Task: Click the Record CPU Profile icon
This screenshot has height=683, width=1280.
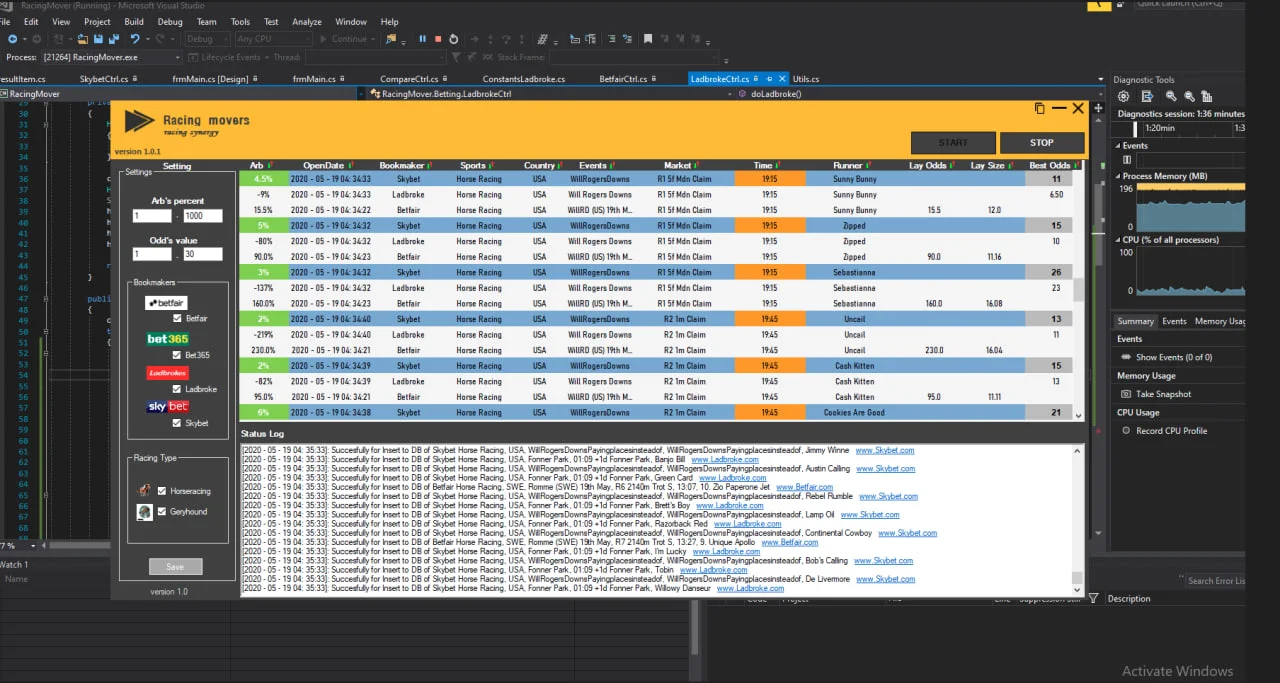Action: click(1125, 431)
